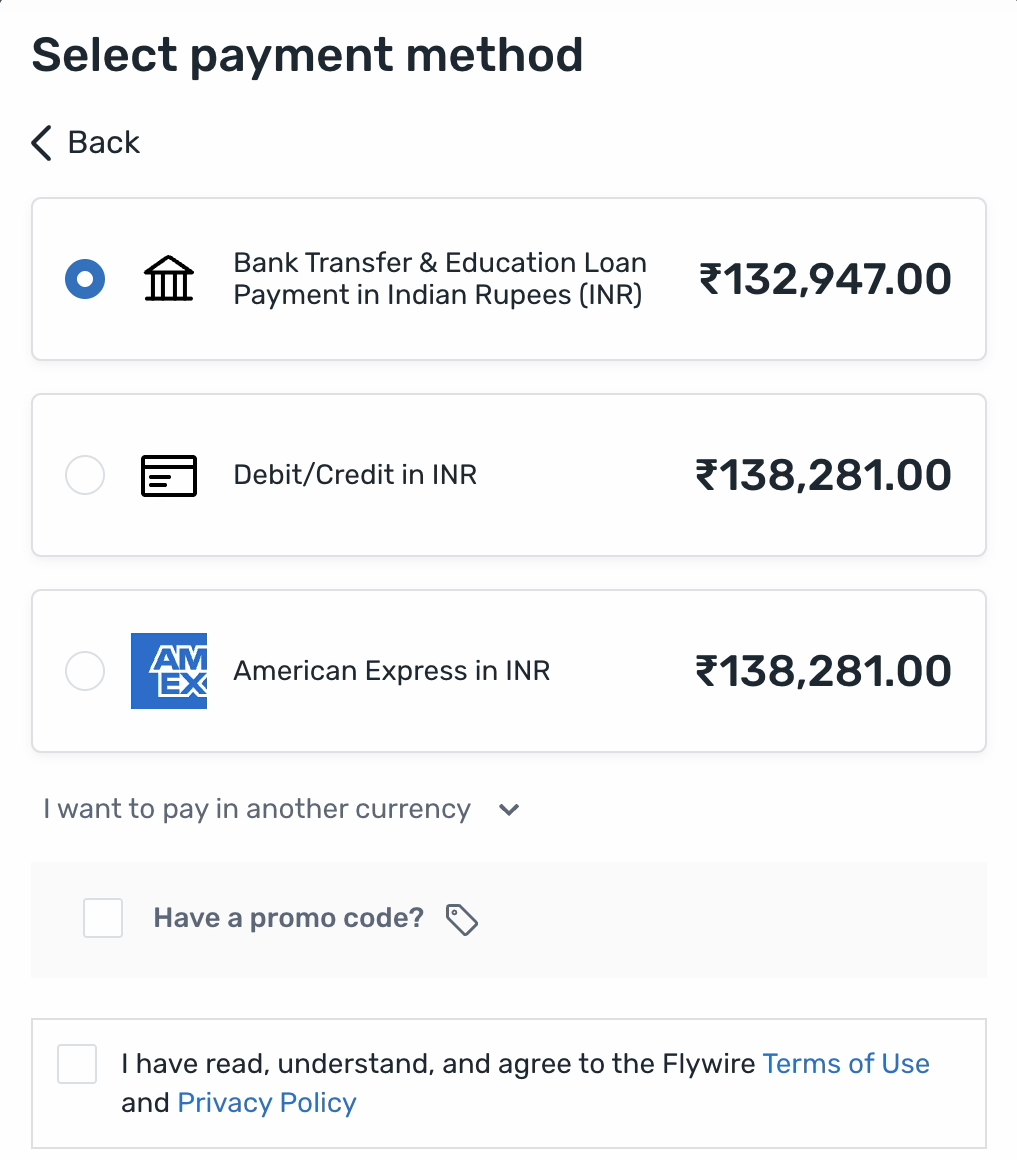Click the bank building icon
1017x1160 pixels.
(168, 278)
